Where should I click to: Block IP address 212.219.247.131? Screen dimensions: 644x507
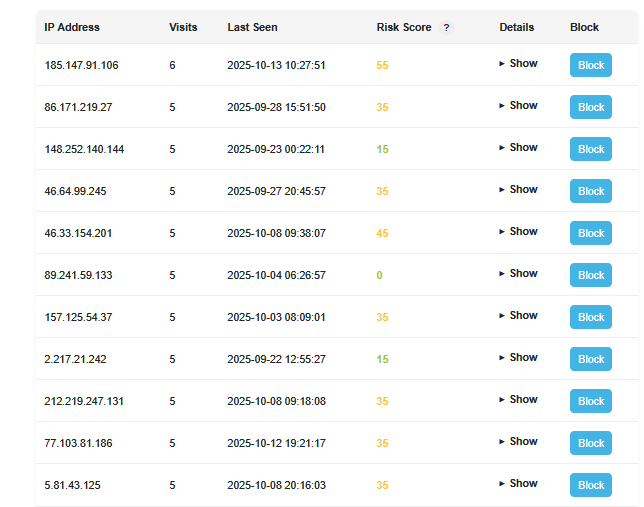tap(590, 401)
